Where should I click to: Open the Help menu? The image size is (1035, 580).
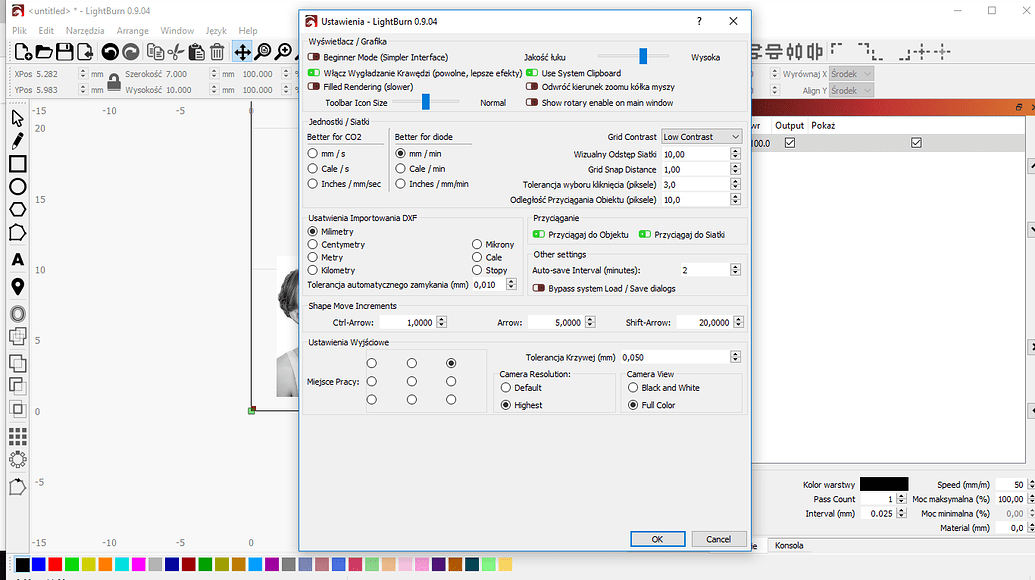(x=248, y=30)
